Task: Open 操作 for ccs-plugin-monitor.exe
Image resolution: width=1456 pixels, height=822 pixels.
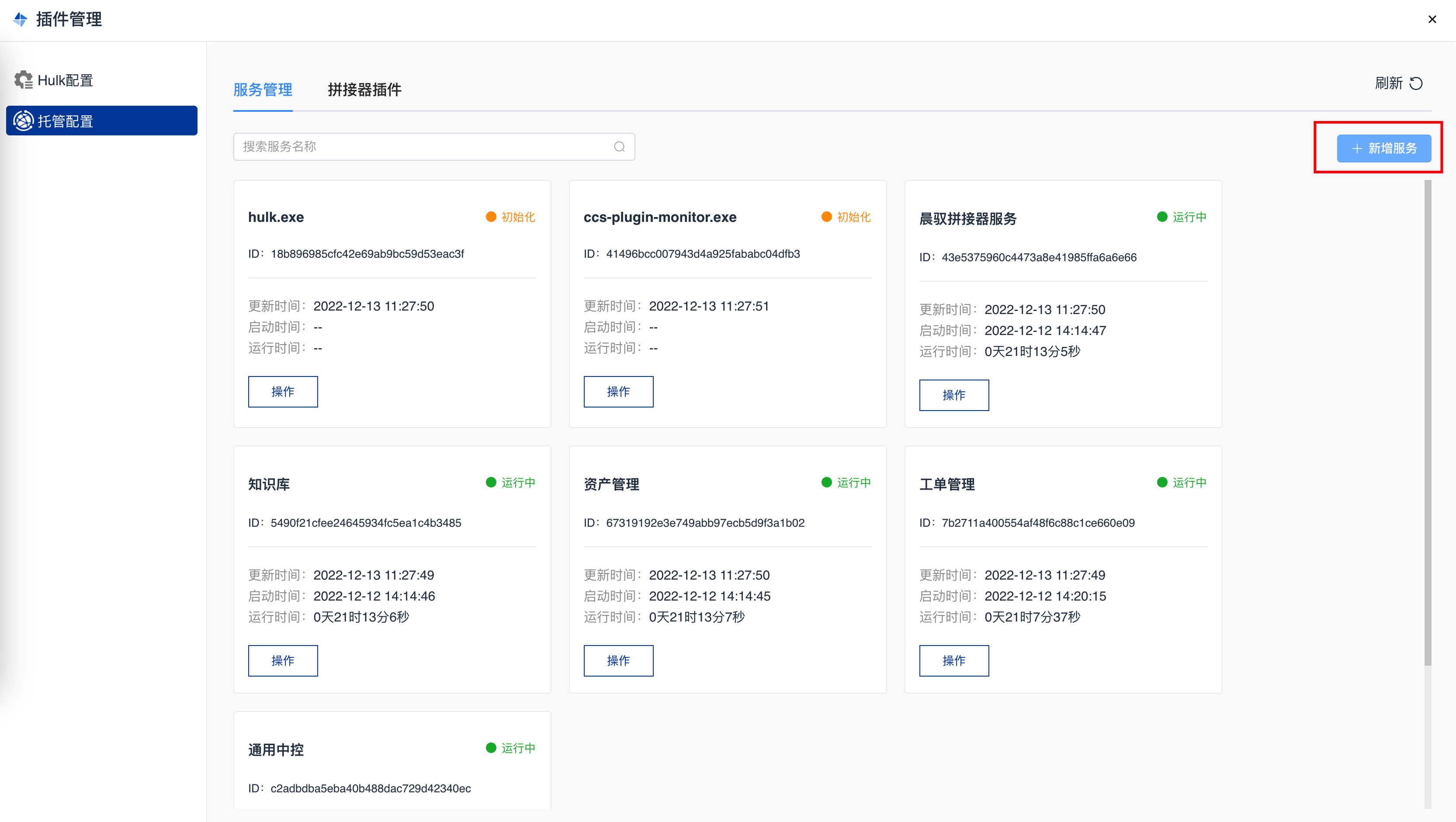Action: click(x=618, y=391)
